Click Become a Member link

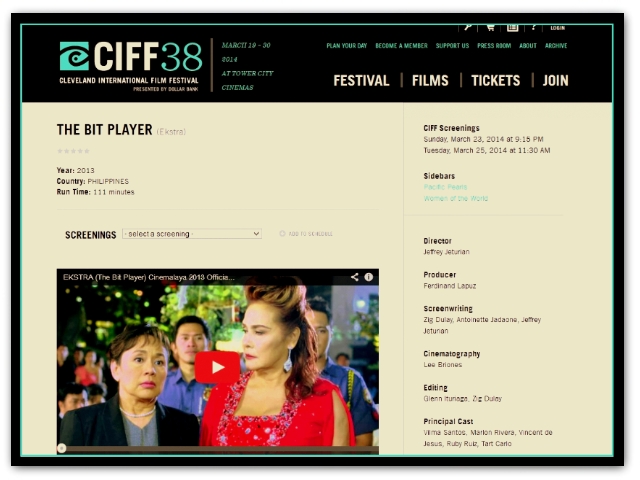click(x=401, y=46)
